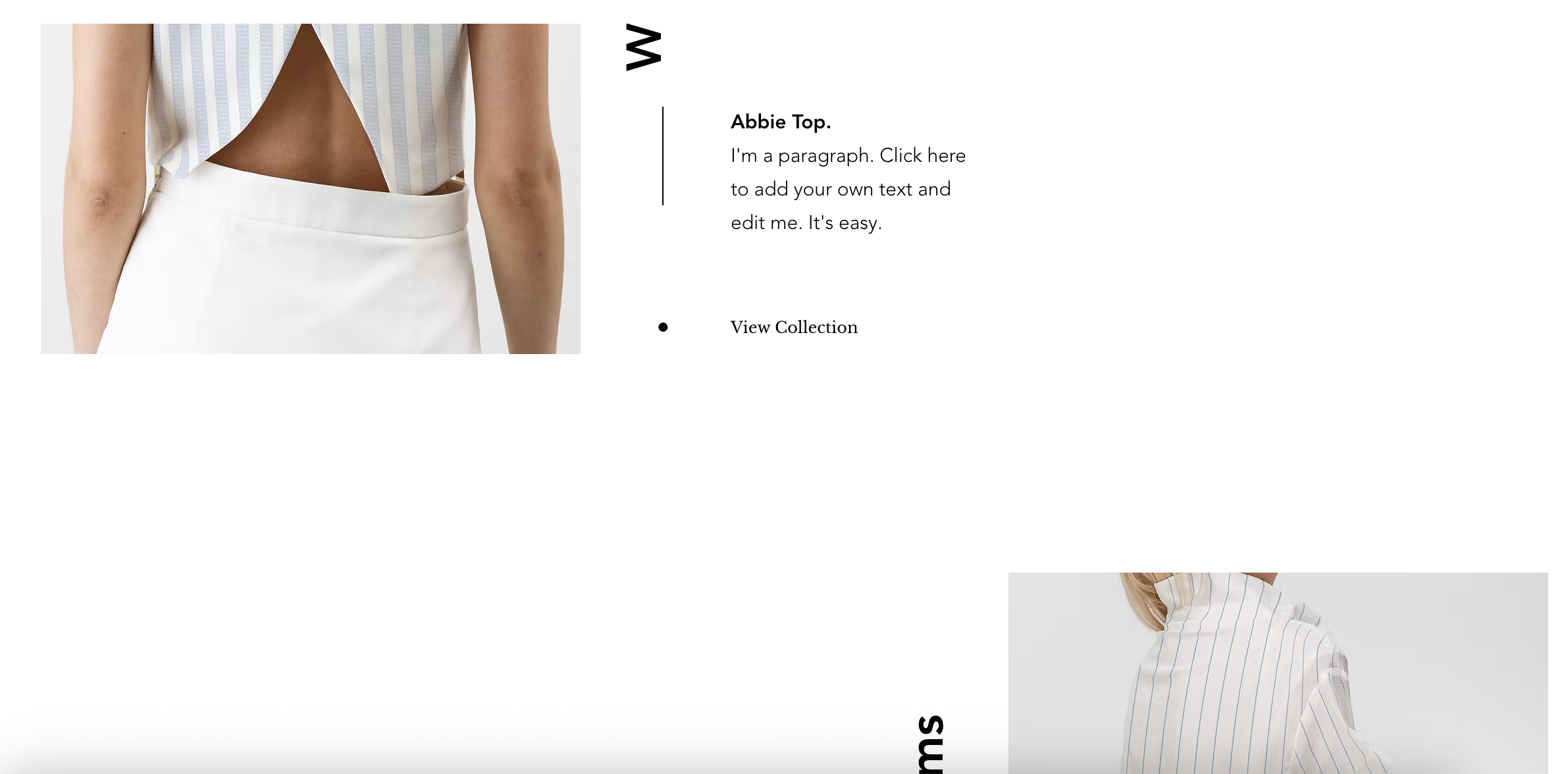The image size is (1568, 774).
Task: Open the pinstriped shirt product photo
Action: (x=1278, y=673)
